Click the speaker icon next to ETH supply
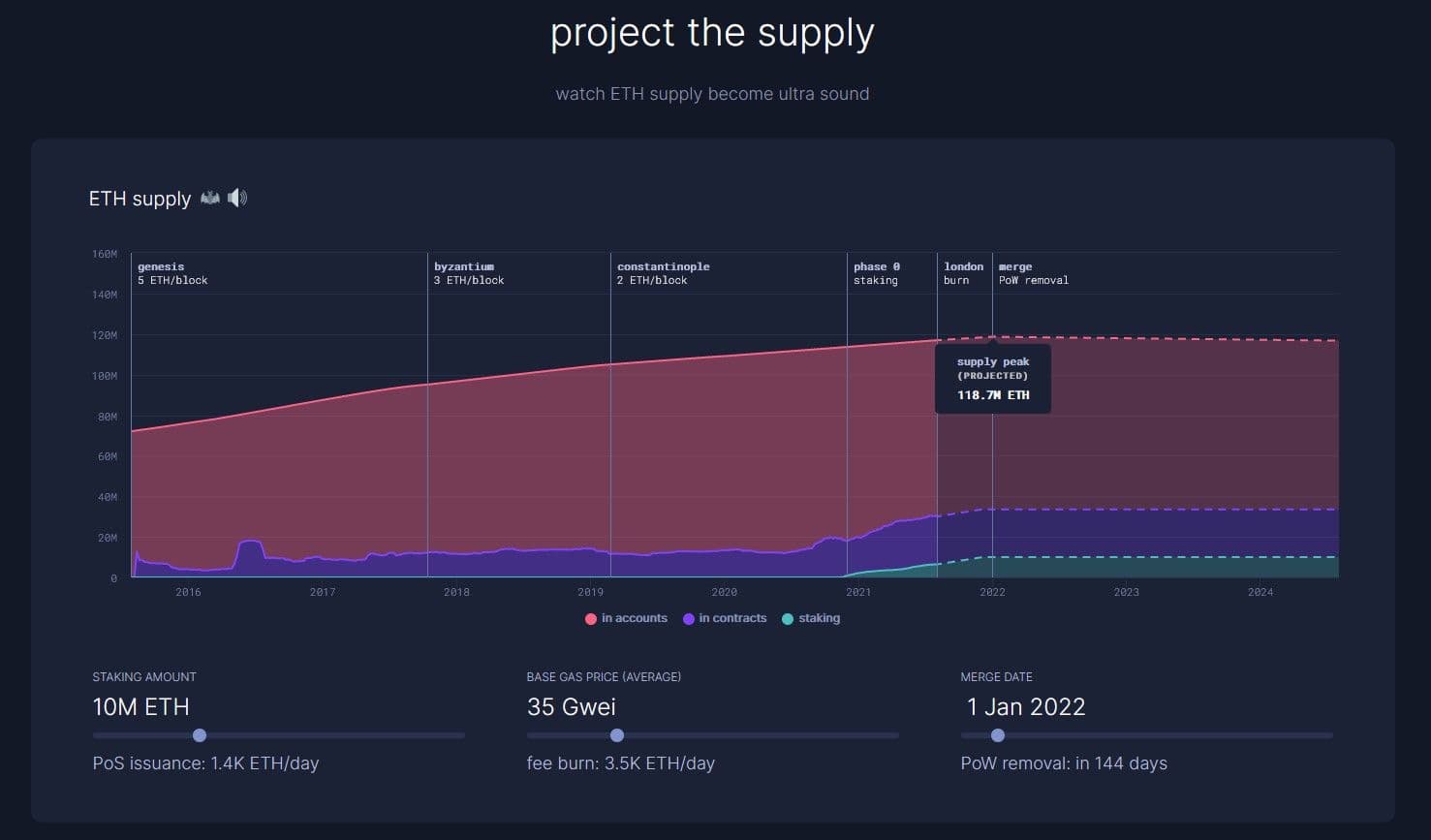1431x840 pixels. [x=237, y=198]
